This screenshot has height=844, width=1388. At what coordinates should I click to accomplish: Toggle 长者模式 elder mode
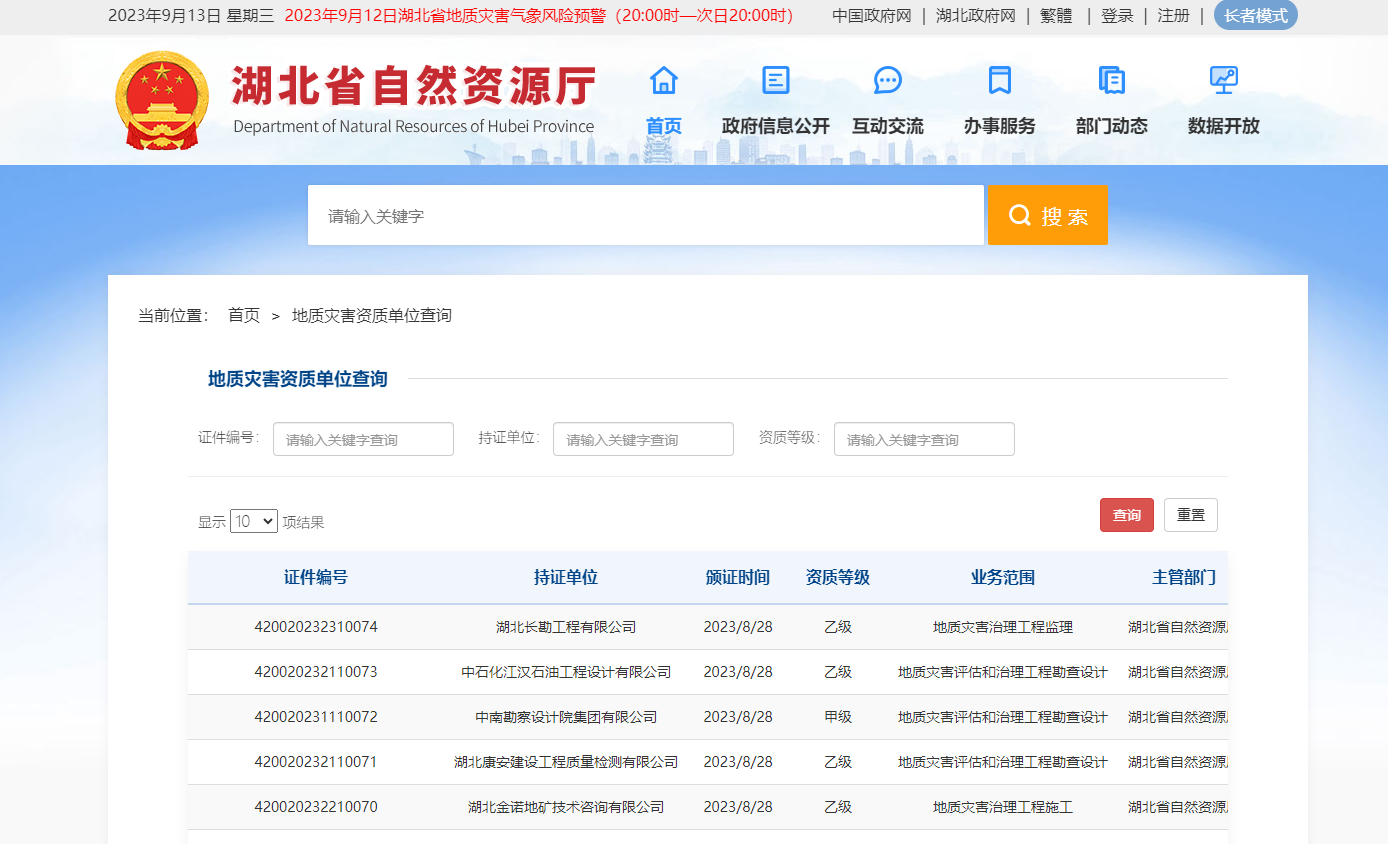point(1255,16)
